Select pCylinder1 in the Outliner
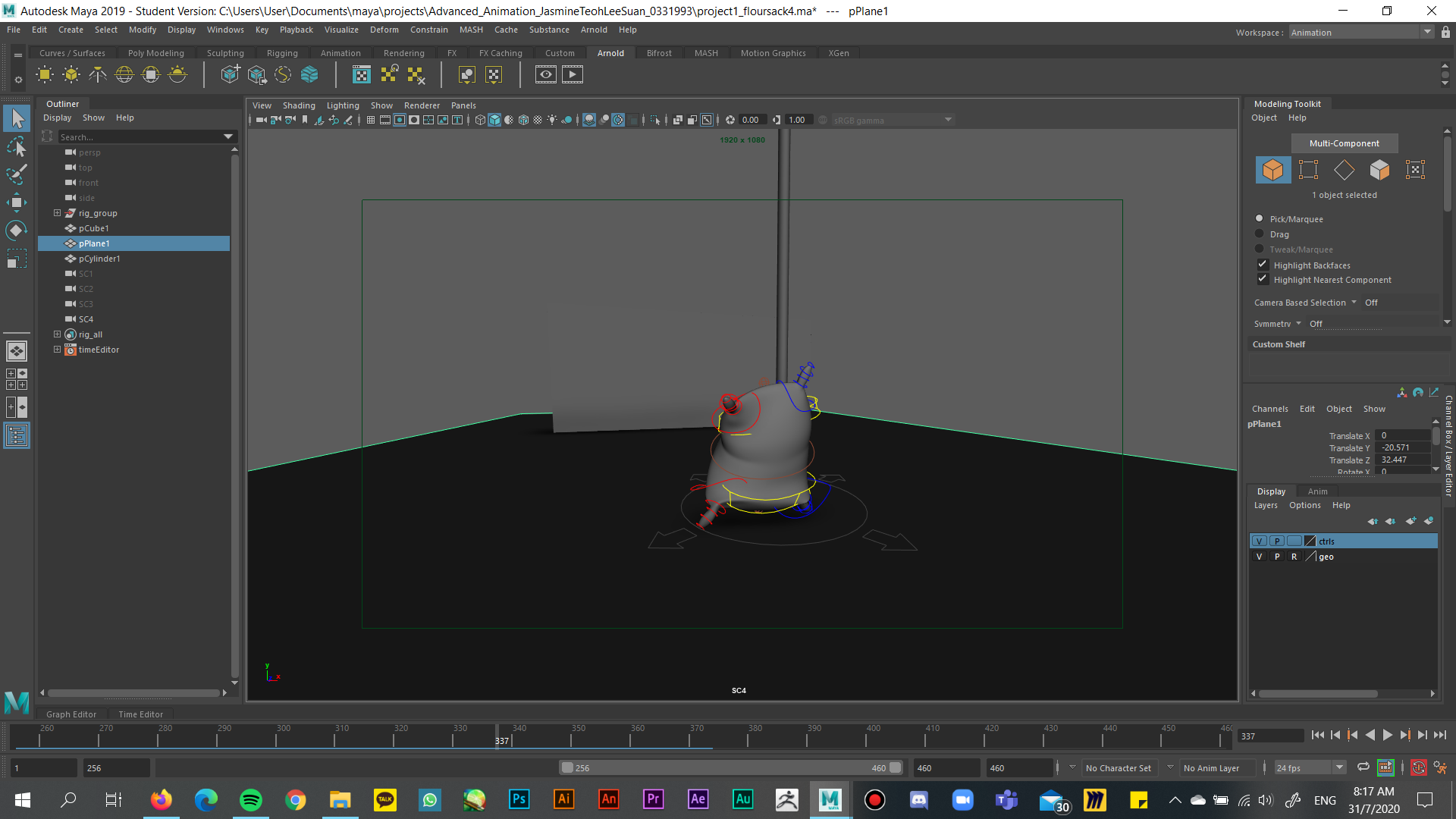The image size is (1456, 819). pos(99,259)
